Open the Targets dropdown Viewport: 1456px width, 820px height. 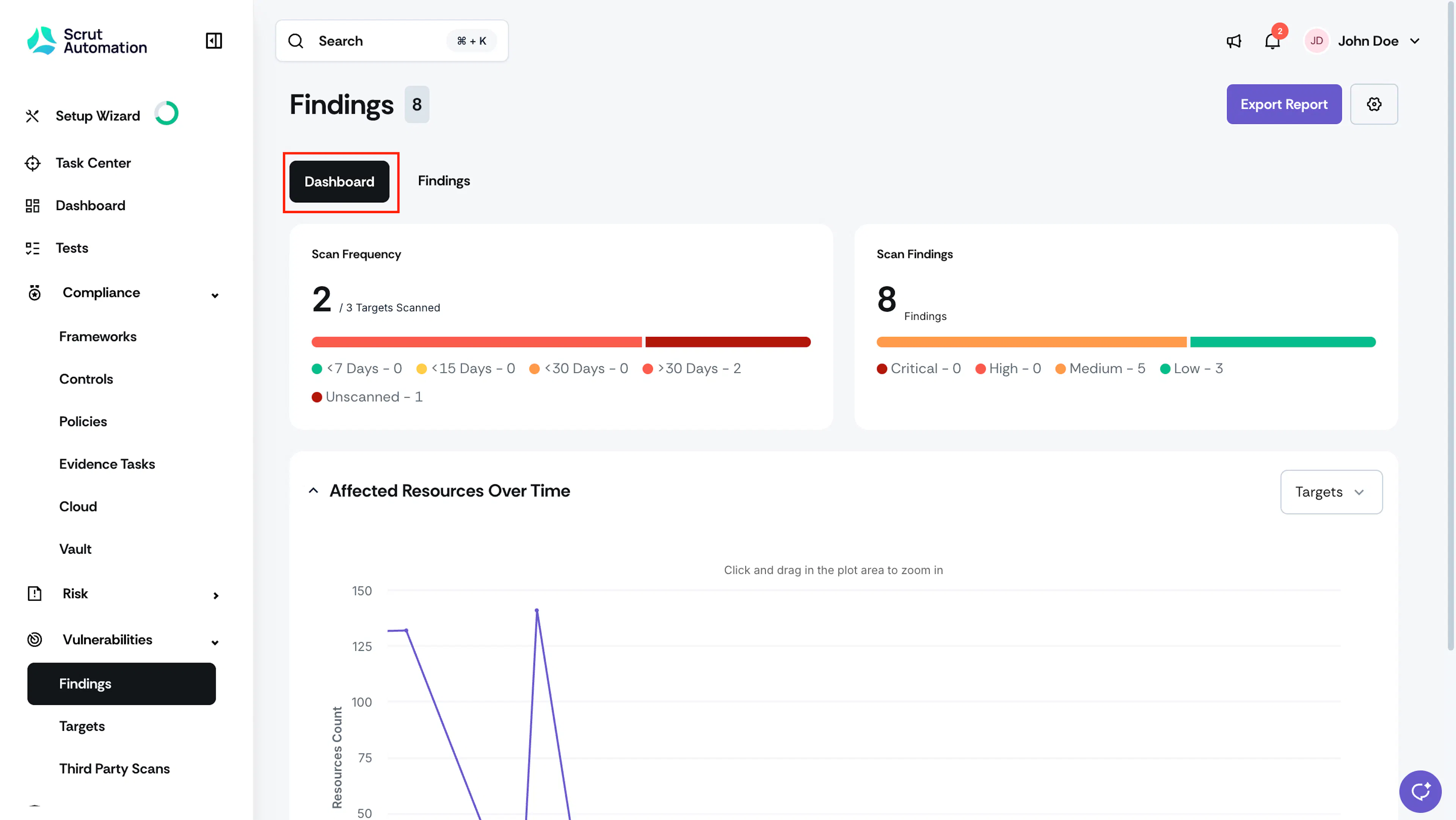click(1331, 492)
